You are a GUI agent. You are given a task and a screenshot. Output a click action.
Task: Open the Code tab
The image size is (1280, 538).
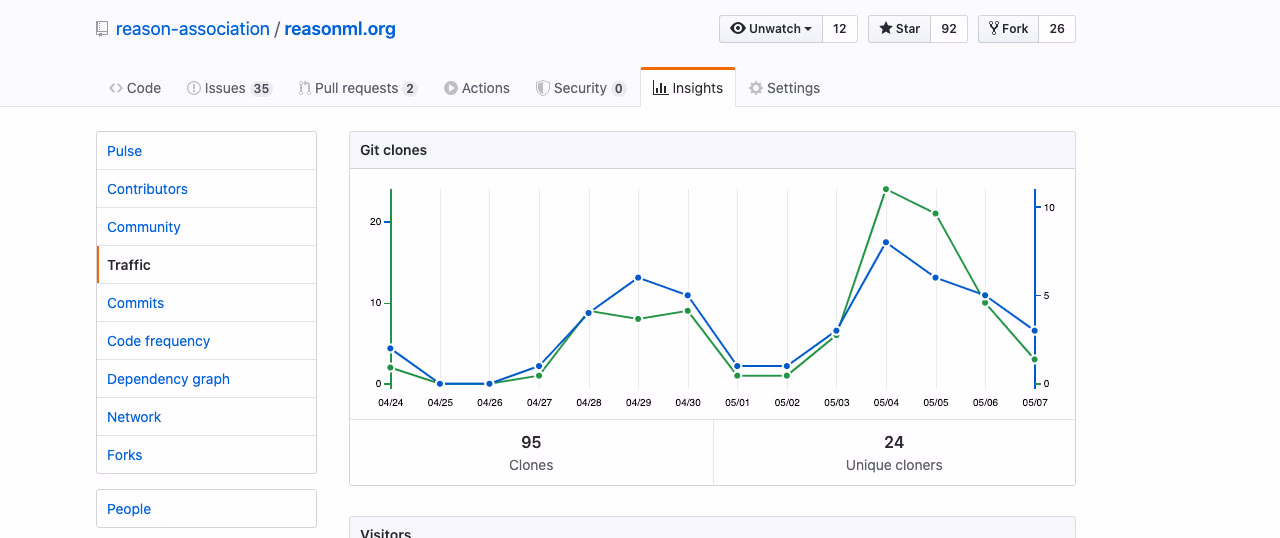tap(135, 88)
